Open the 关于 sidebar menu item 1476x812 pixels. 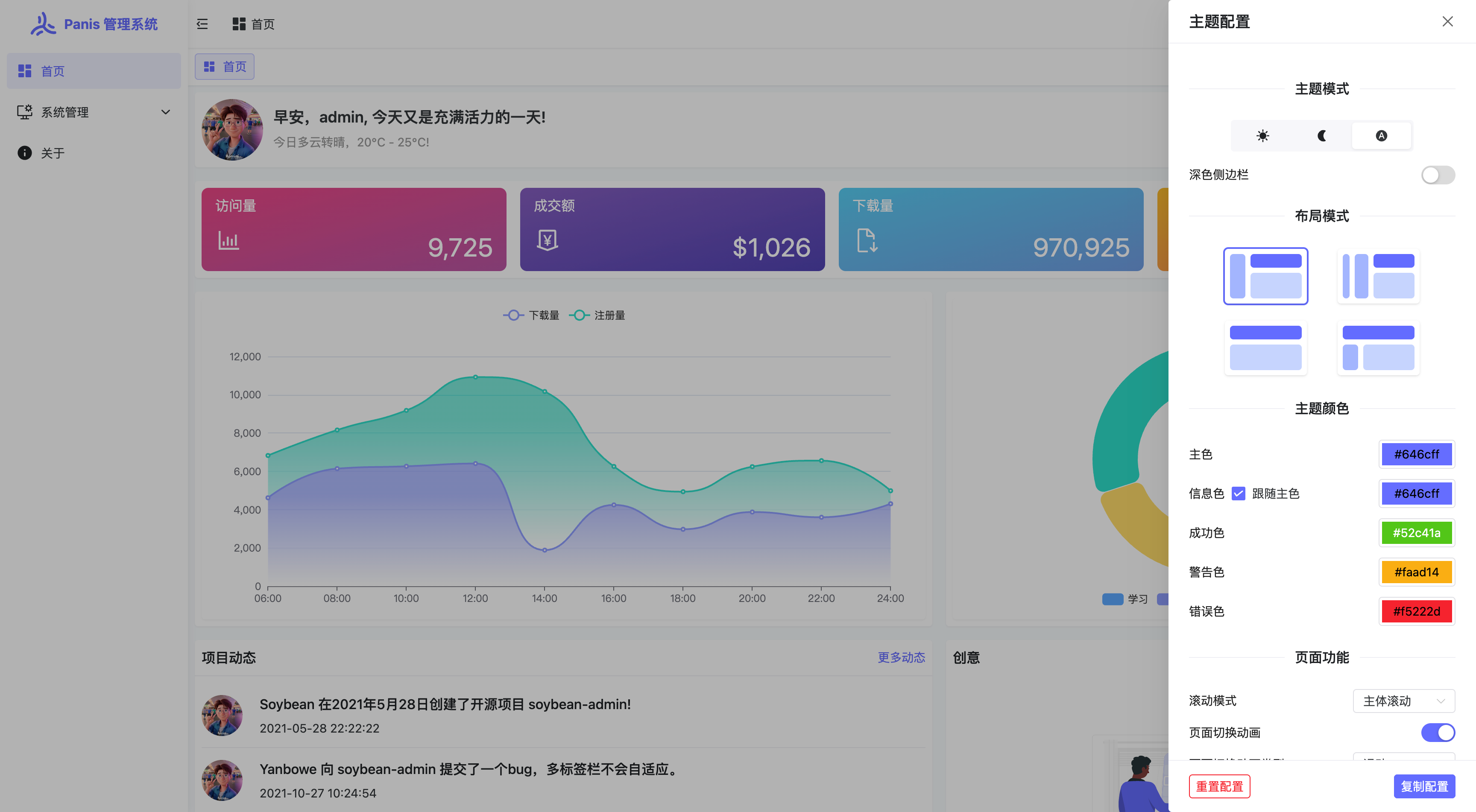(53, 153)
